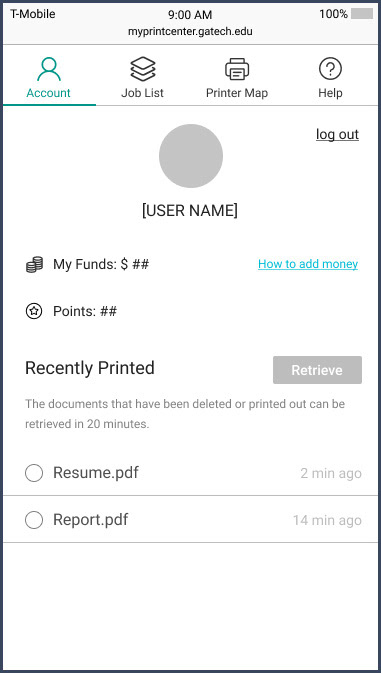The image size is (381, 673).
Task: Click the star icon beside Points
Action: 34,312
